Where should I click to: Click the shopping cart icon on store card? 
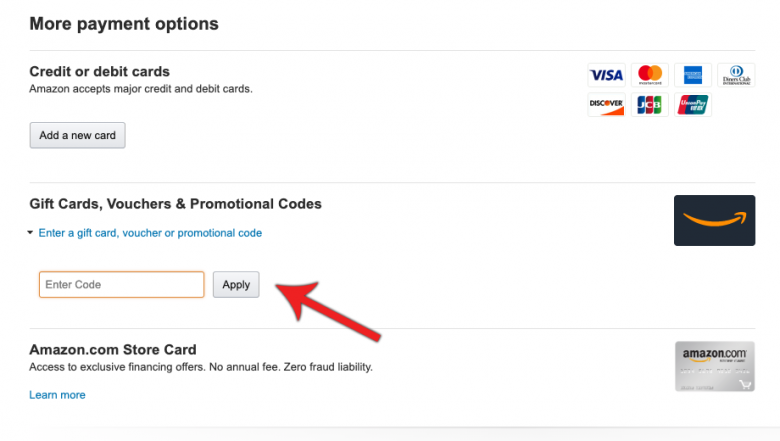[745, 384]
